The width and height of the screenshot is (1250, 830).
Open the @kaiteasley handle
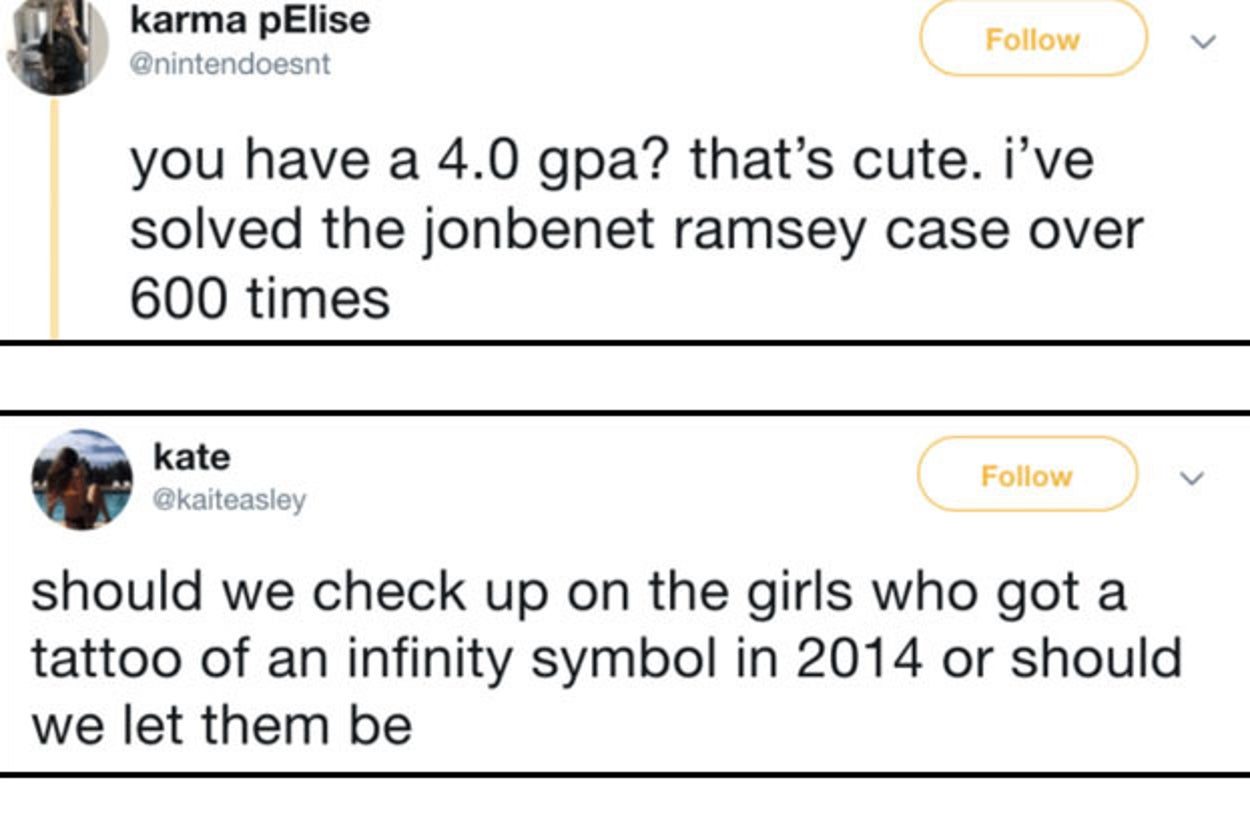pos(229,500)
